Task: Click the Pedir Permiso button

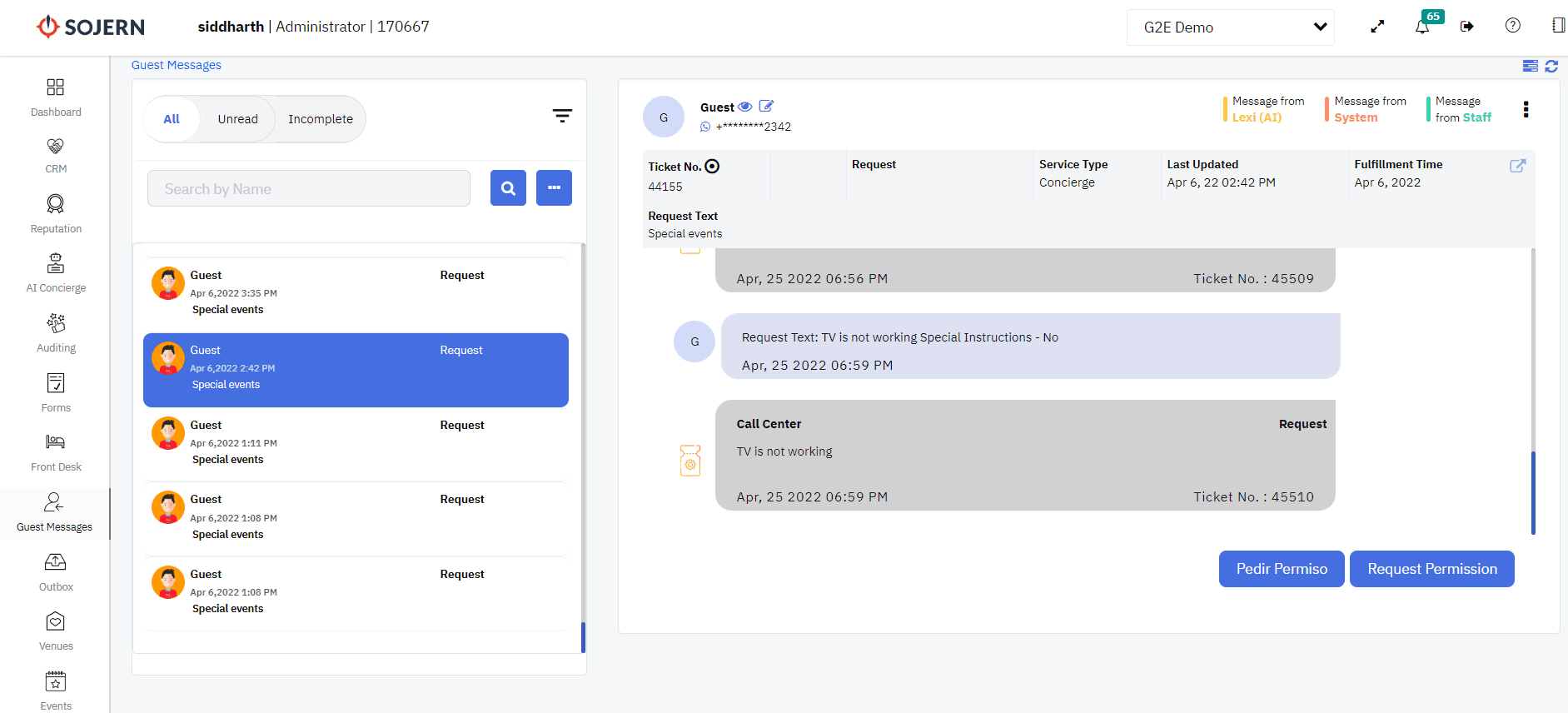Action: pyautogui.click(x=1281, y=569)
